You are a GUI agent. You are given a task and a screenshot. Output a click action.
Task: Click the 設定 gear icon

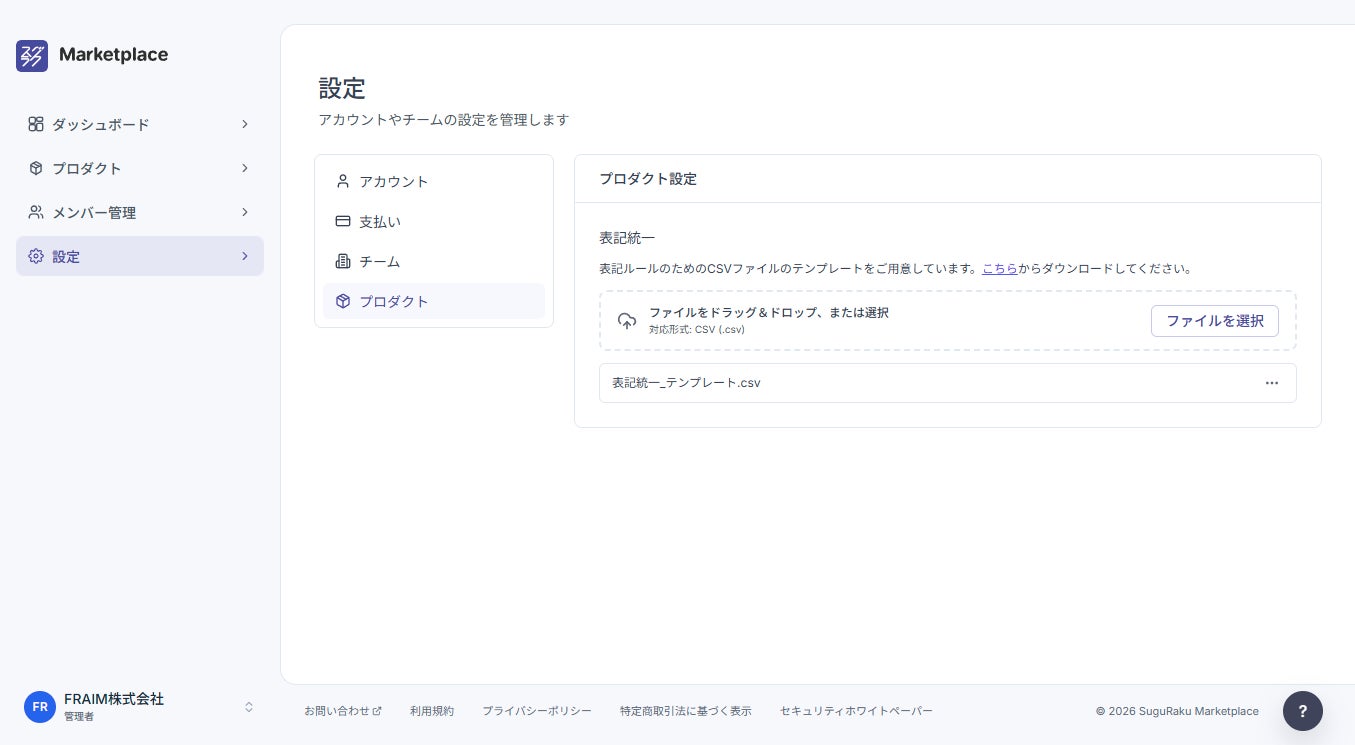(x=36, y=256)
